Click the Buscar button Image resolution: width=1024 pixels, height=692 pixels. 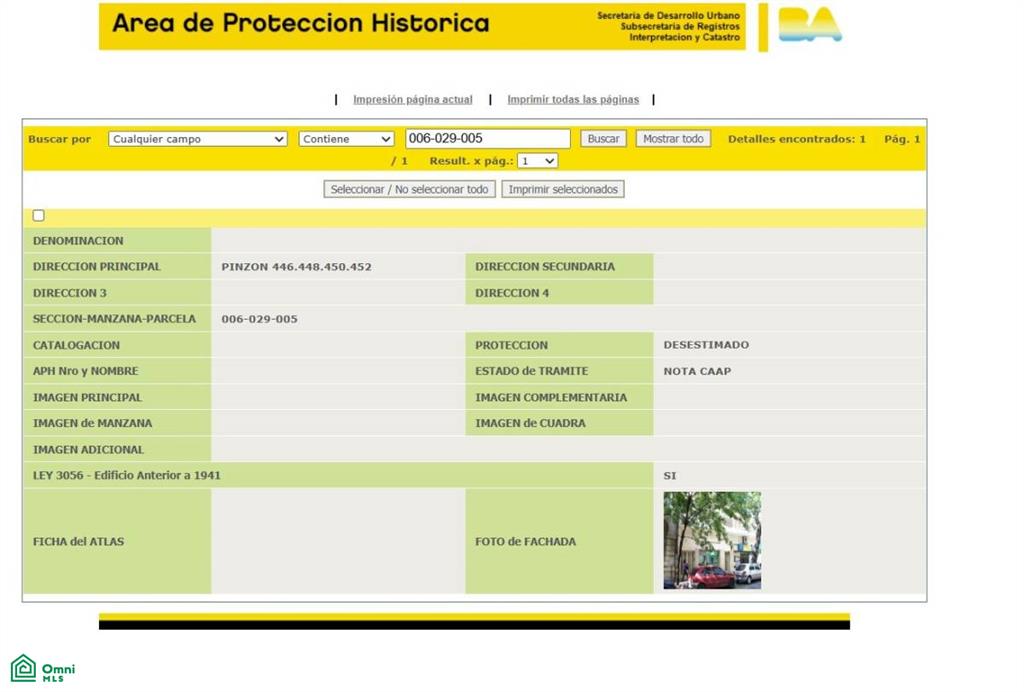(603, 138)
